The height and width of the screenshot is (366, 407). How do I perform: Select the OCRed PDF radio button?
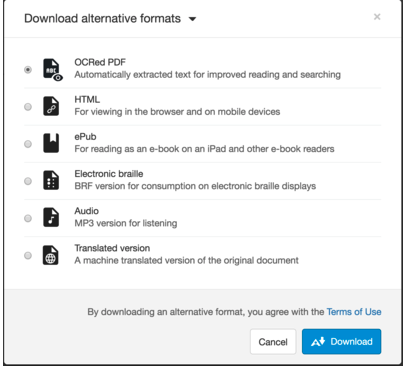click(x=28, y=70)
